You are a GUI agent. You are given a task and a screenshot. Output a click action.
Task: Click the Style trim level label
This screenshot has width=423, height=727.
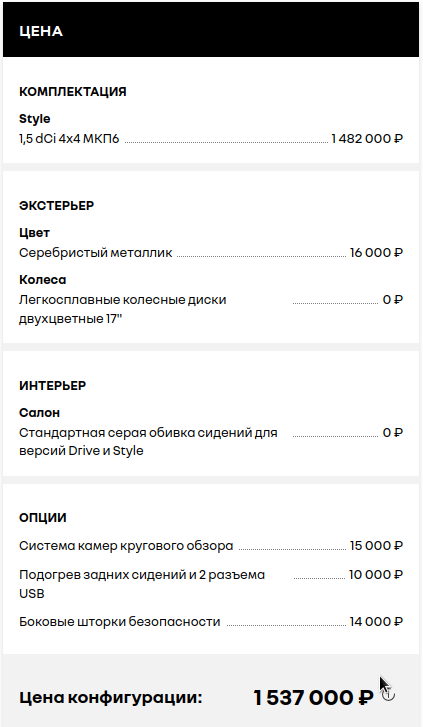point(35,119)
